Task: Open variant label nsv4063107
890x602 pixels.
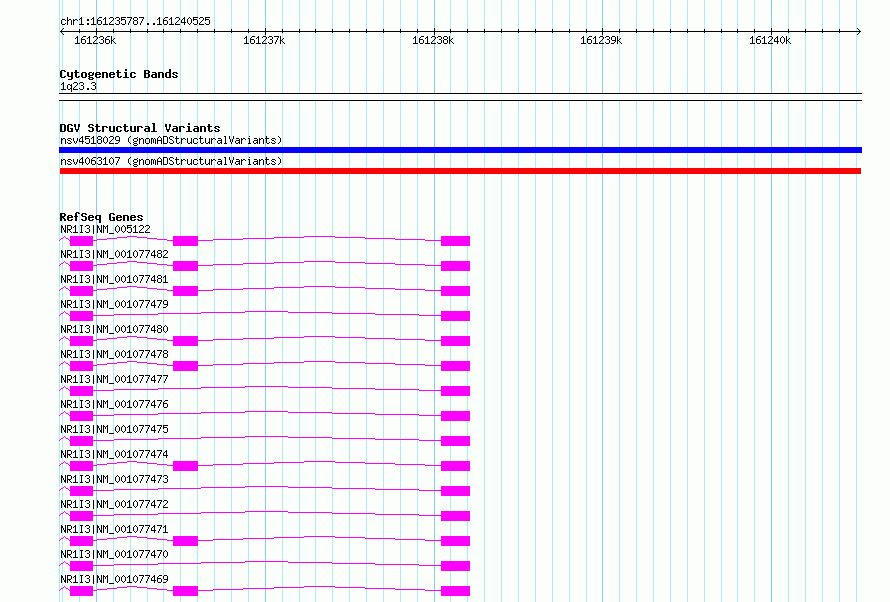Action: pyautogui.click(x=171, y=161)
